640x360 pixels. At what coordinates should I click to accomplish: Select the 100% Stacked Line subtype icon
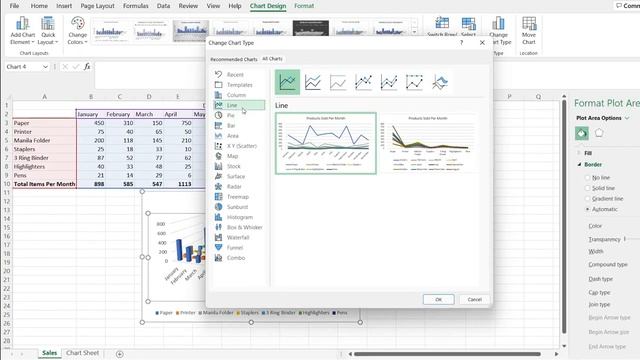click(x=338, y=82)
